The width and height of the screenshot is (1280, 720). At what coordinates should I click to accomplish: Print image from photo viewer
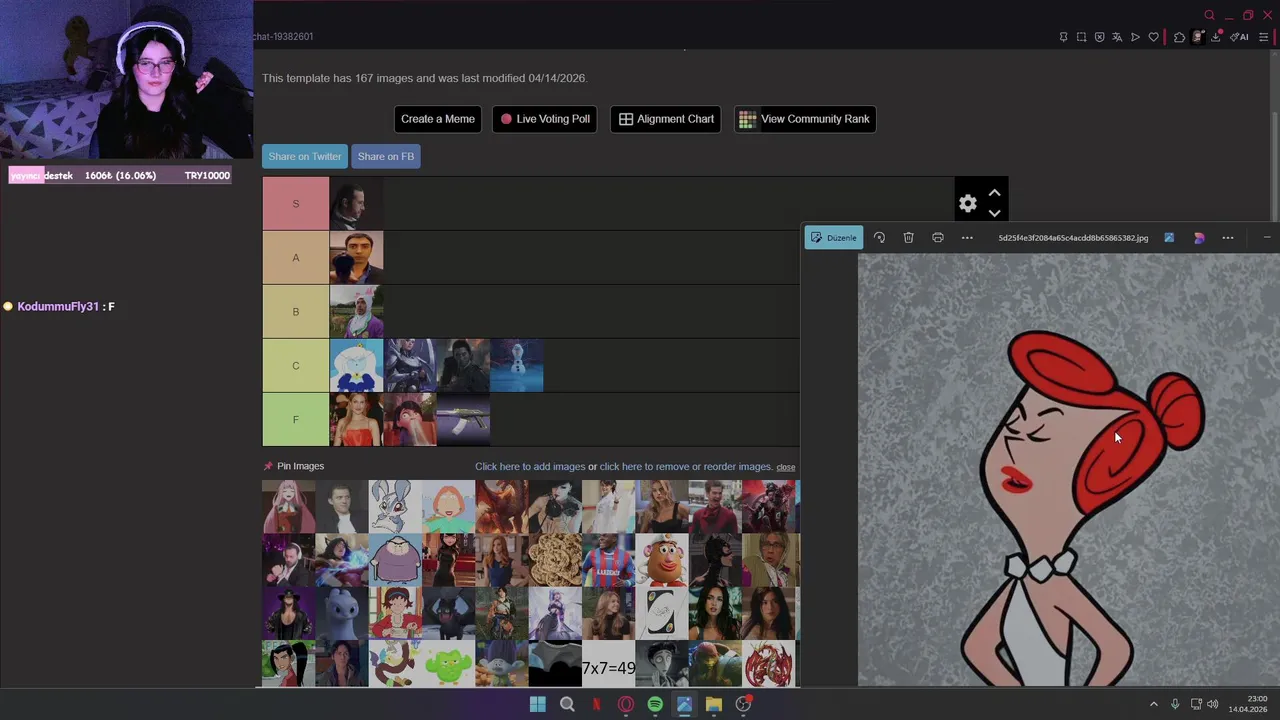click(x=937, y=238)
